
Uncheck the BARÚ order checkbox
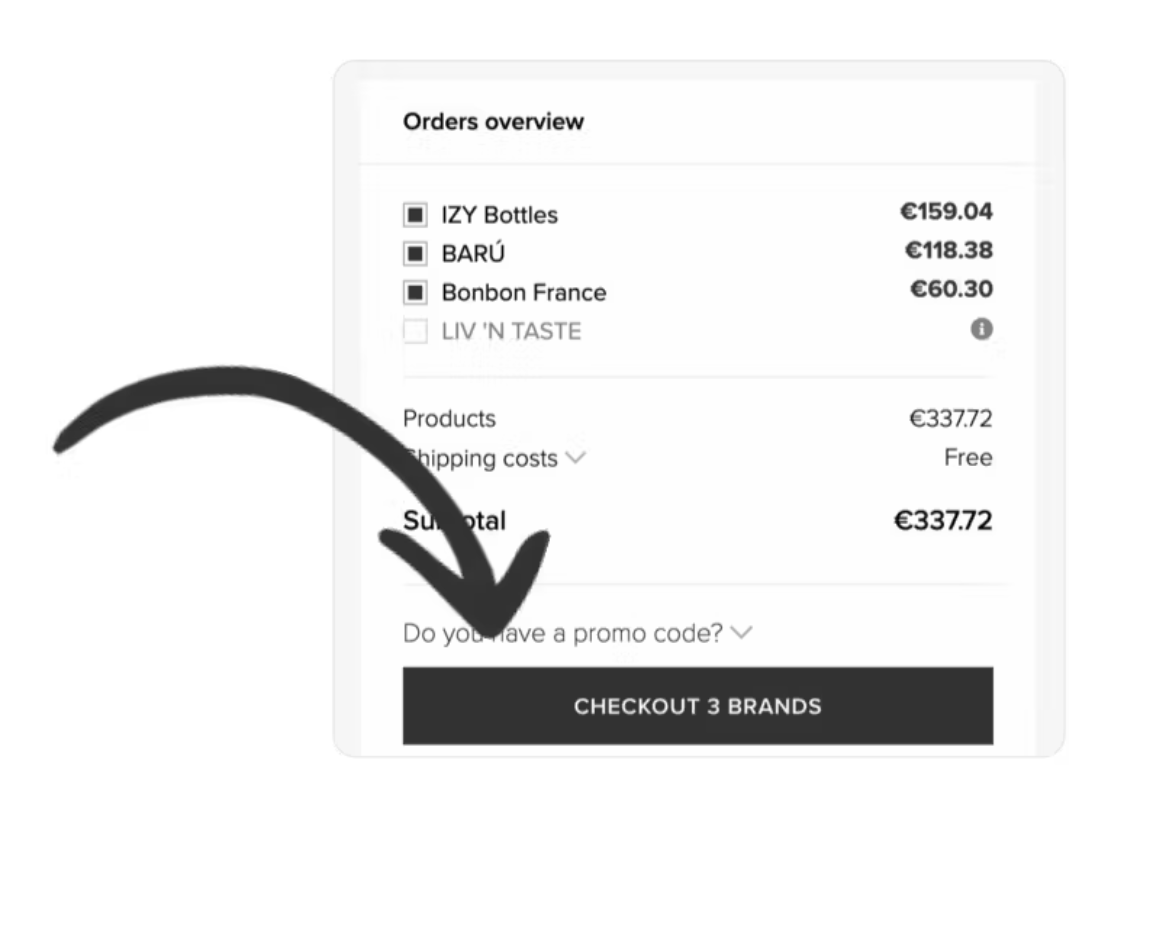pos(415,254)
